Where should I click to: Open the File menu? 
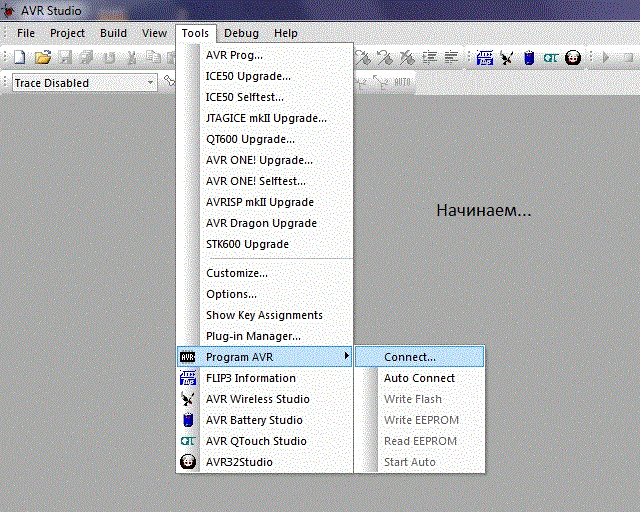click(26, 33)
